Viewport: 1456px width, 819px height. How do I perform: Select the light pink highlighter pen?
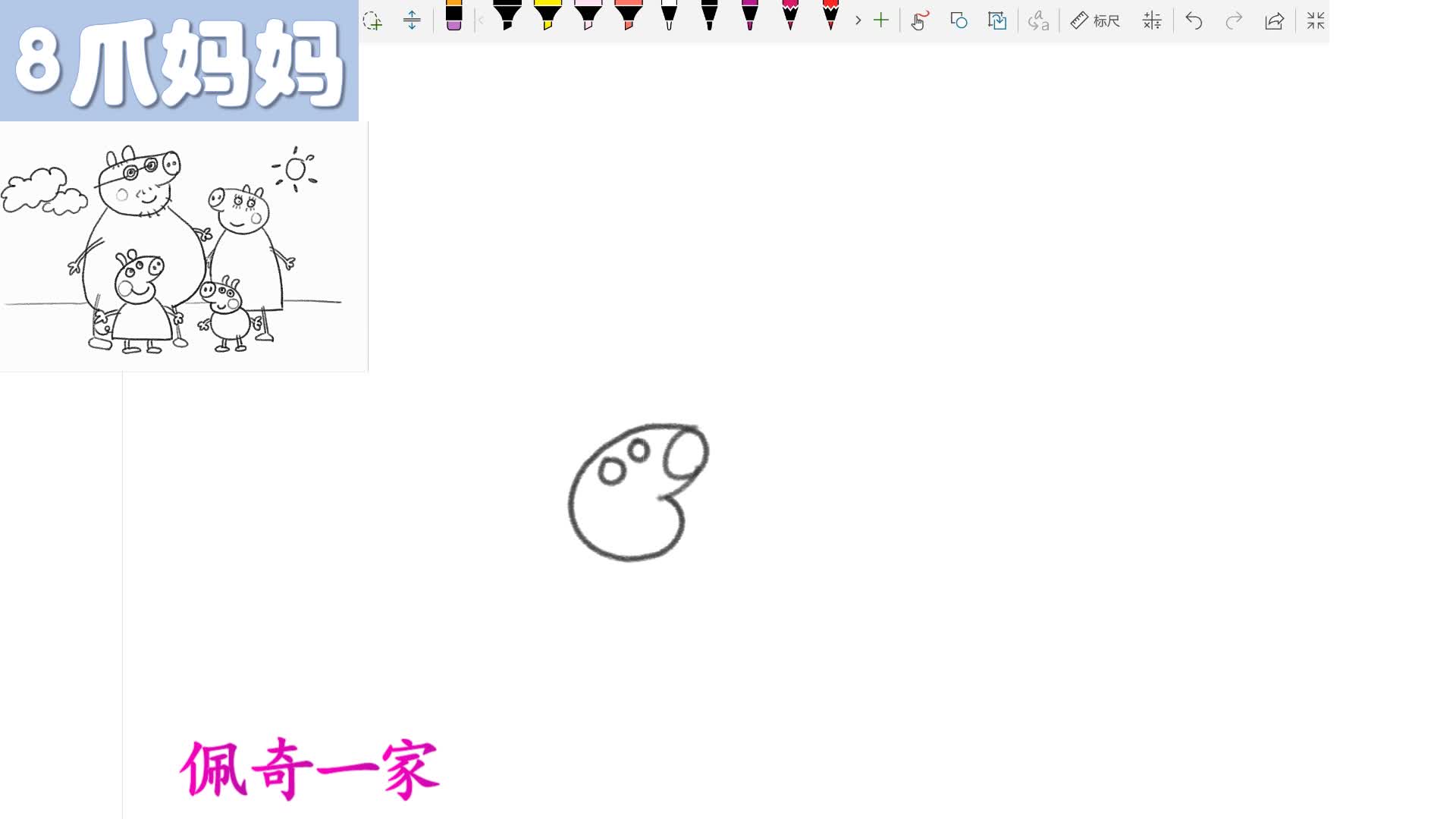[x=588, y=16]
